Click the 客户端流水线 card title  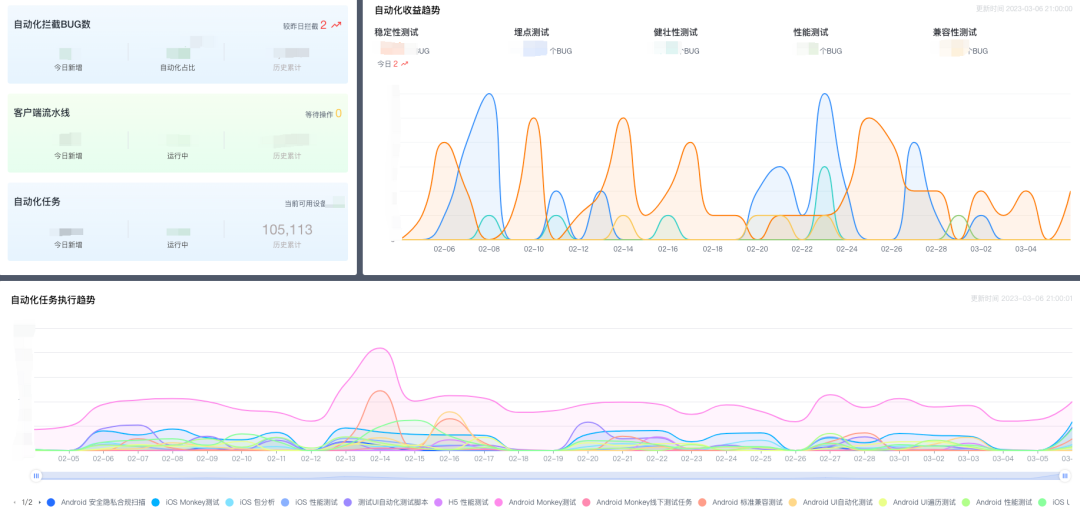tap(42, 113)
